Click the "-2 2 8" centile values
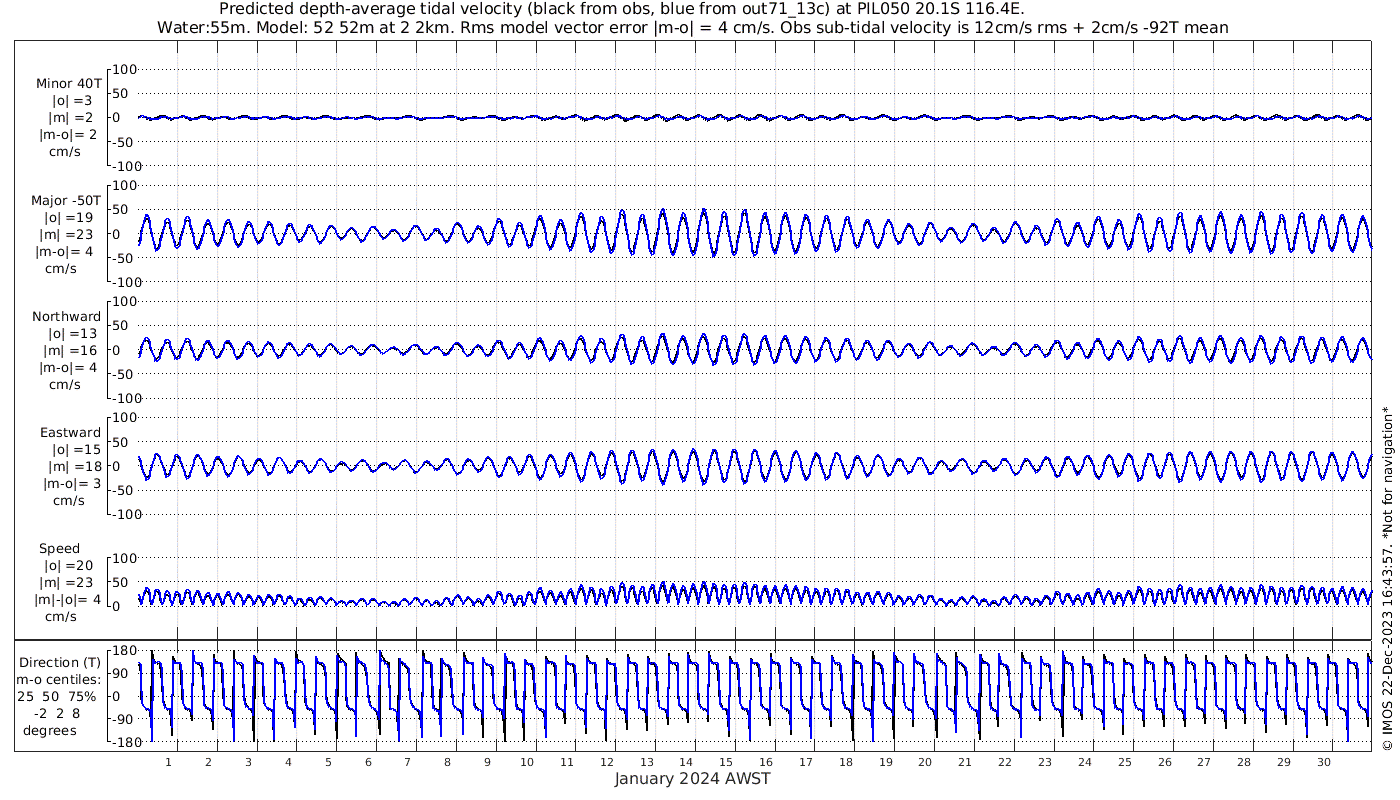 click(57, 714)
